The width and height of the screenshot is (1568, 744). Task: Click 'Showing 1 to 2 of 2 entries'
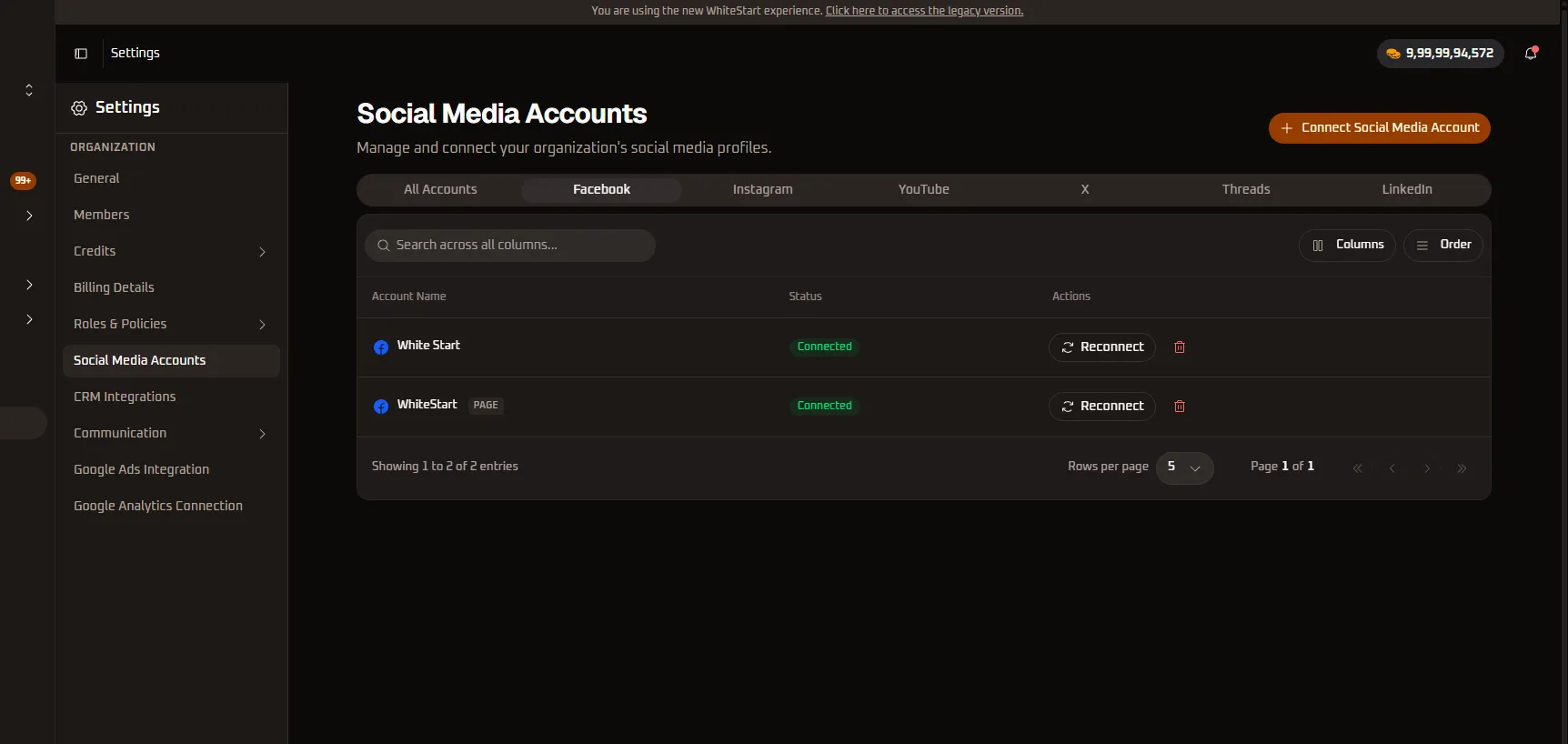pyautogui.click(x=445, y=467)
